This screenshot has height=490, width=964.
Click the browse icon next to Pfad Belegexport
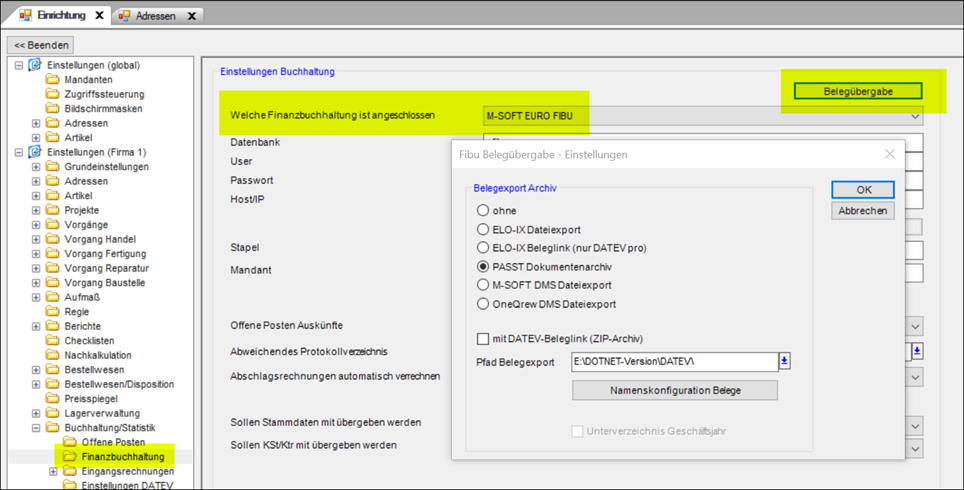pos(785,361)
